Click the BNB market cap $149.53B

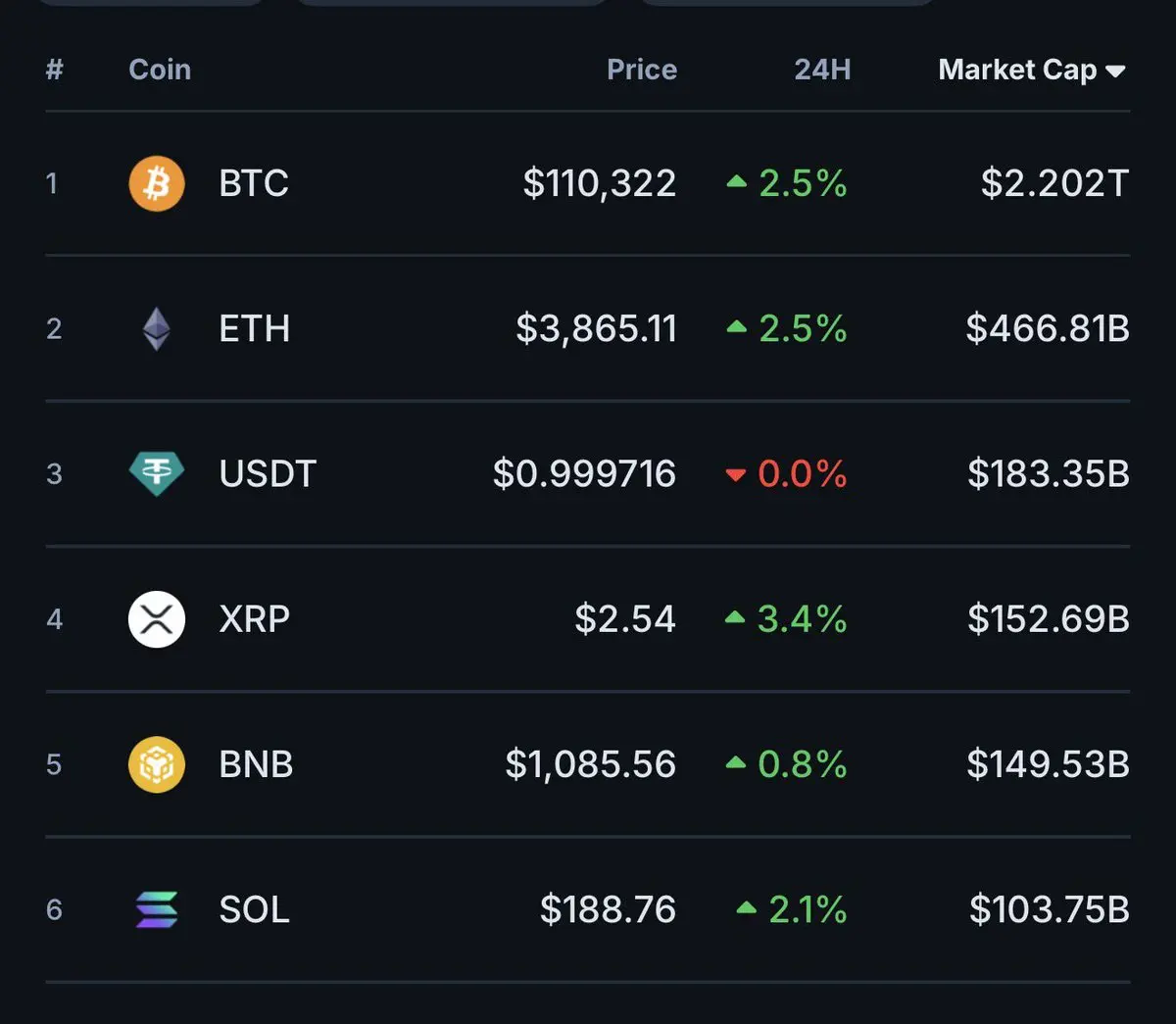(1049, 764)
